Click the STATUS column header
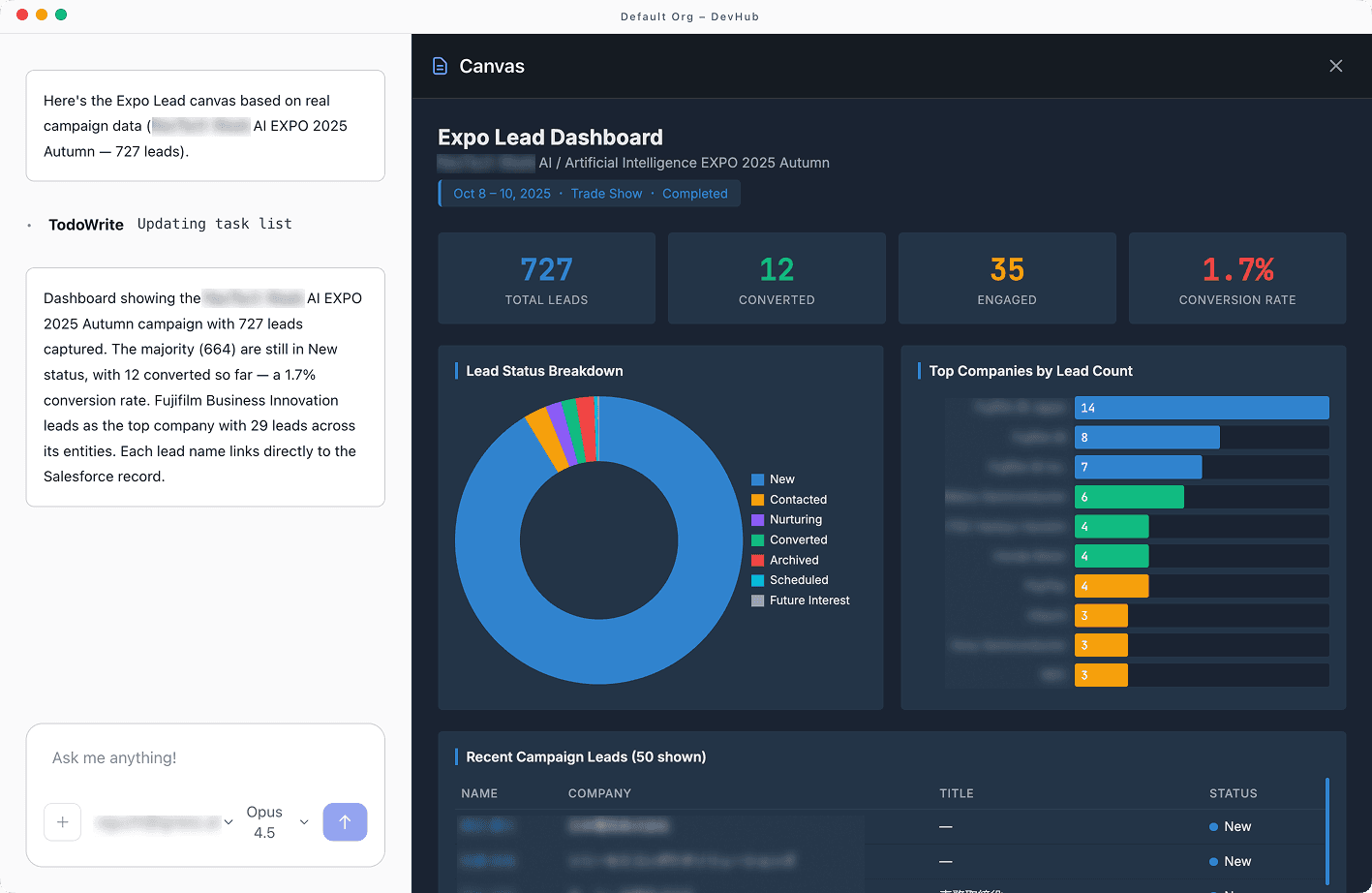This screenshot has width=1372, height=893. pyautogui.click(x=1234, y=793)
